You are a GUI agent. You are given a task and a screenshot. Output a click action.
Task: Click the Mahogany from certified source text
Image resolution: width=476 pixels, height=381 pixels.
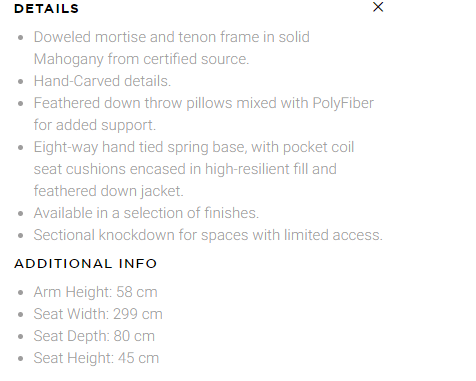click(141, 59)
